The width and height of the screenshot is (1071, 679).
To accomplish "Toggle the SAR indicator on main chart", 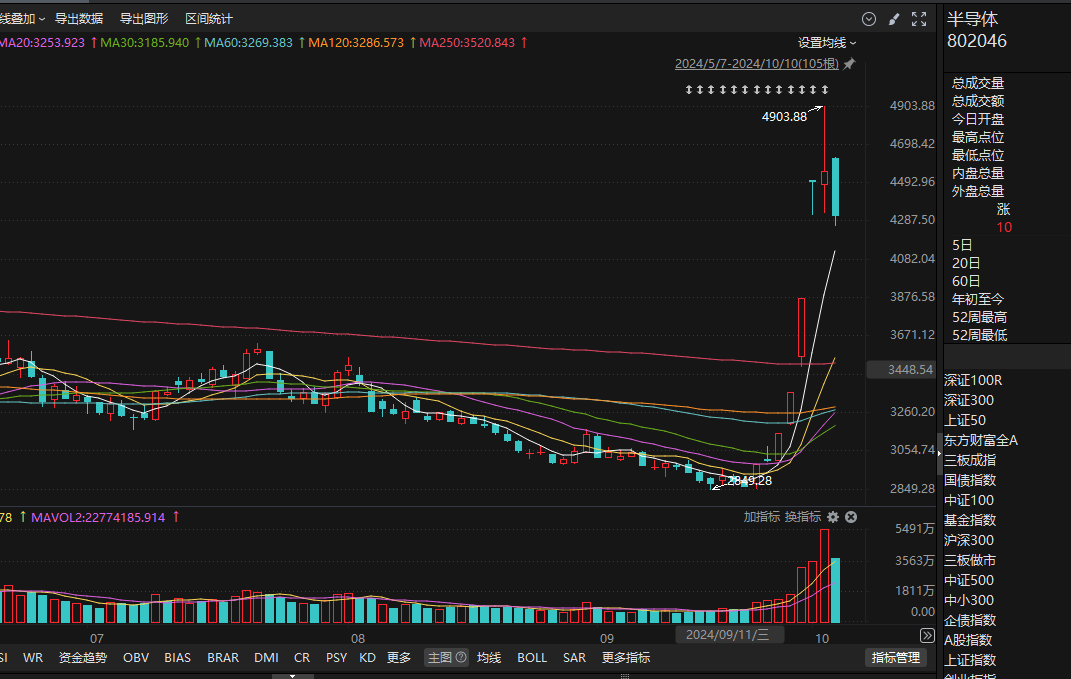I will point(574,658).
